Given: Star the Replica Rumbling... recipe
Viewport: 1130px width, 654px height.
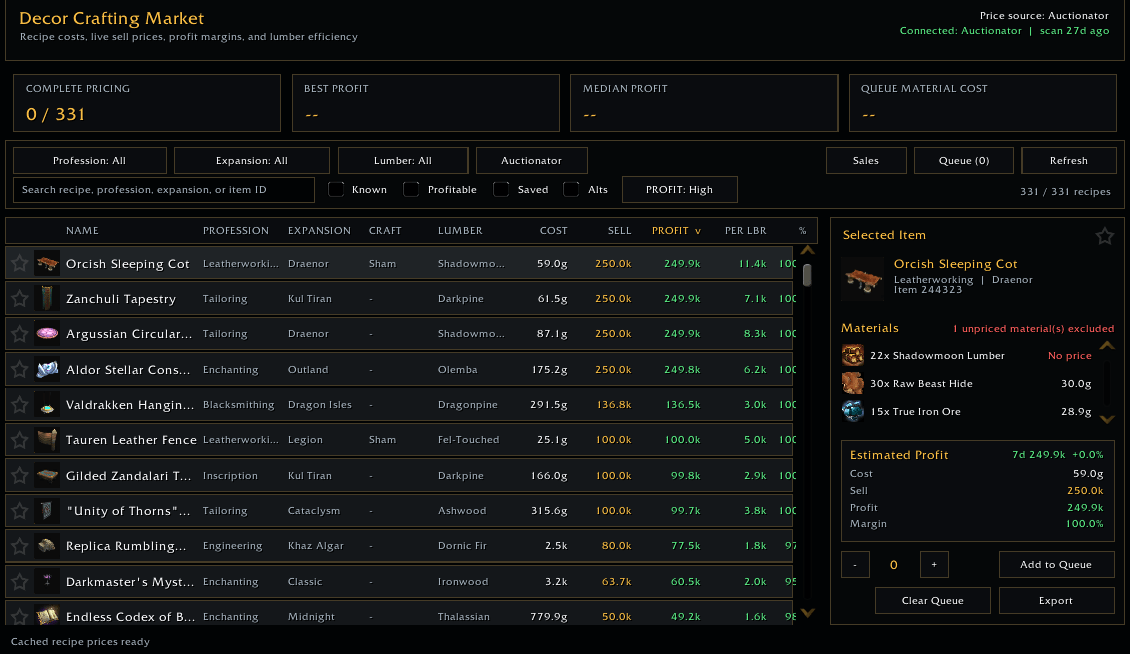Looking at the screenshot, I should (x=19, y=546).
